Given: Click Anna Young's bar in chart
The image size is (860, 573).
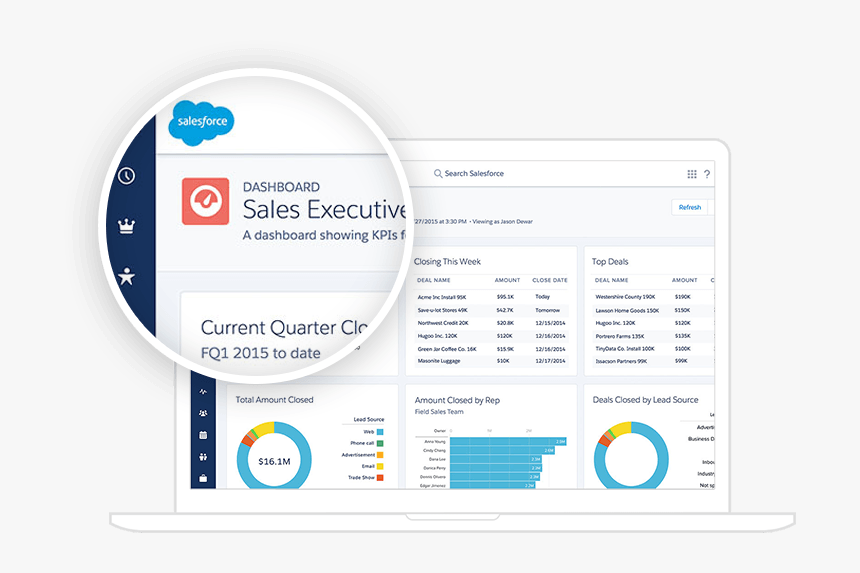Looking at the screenshot, I should pyautogui.click(x=508, y=441).
